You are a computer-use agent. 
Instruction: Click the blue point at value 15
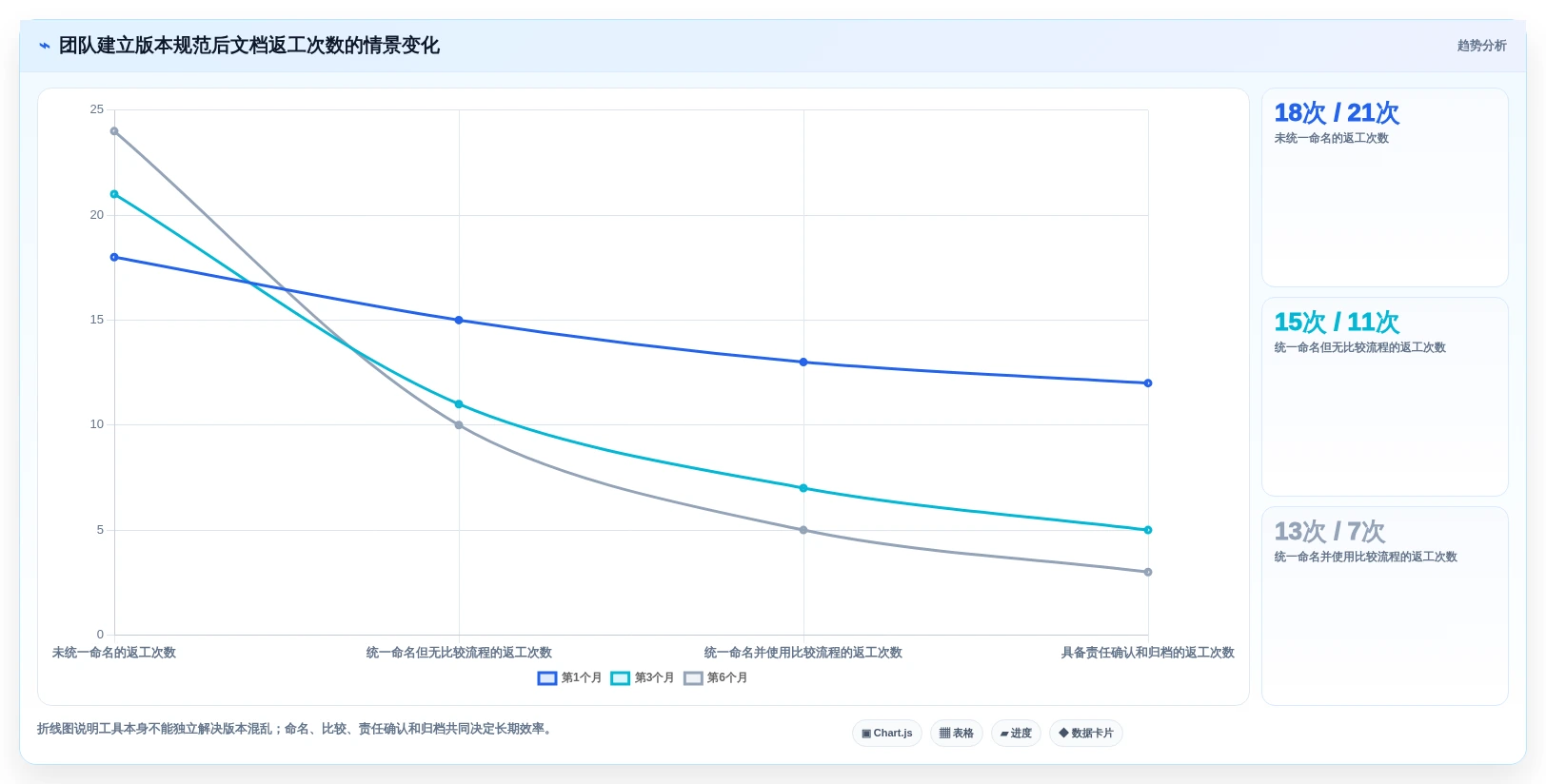pos(459,320)
